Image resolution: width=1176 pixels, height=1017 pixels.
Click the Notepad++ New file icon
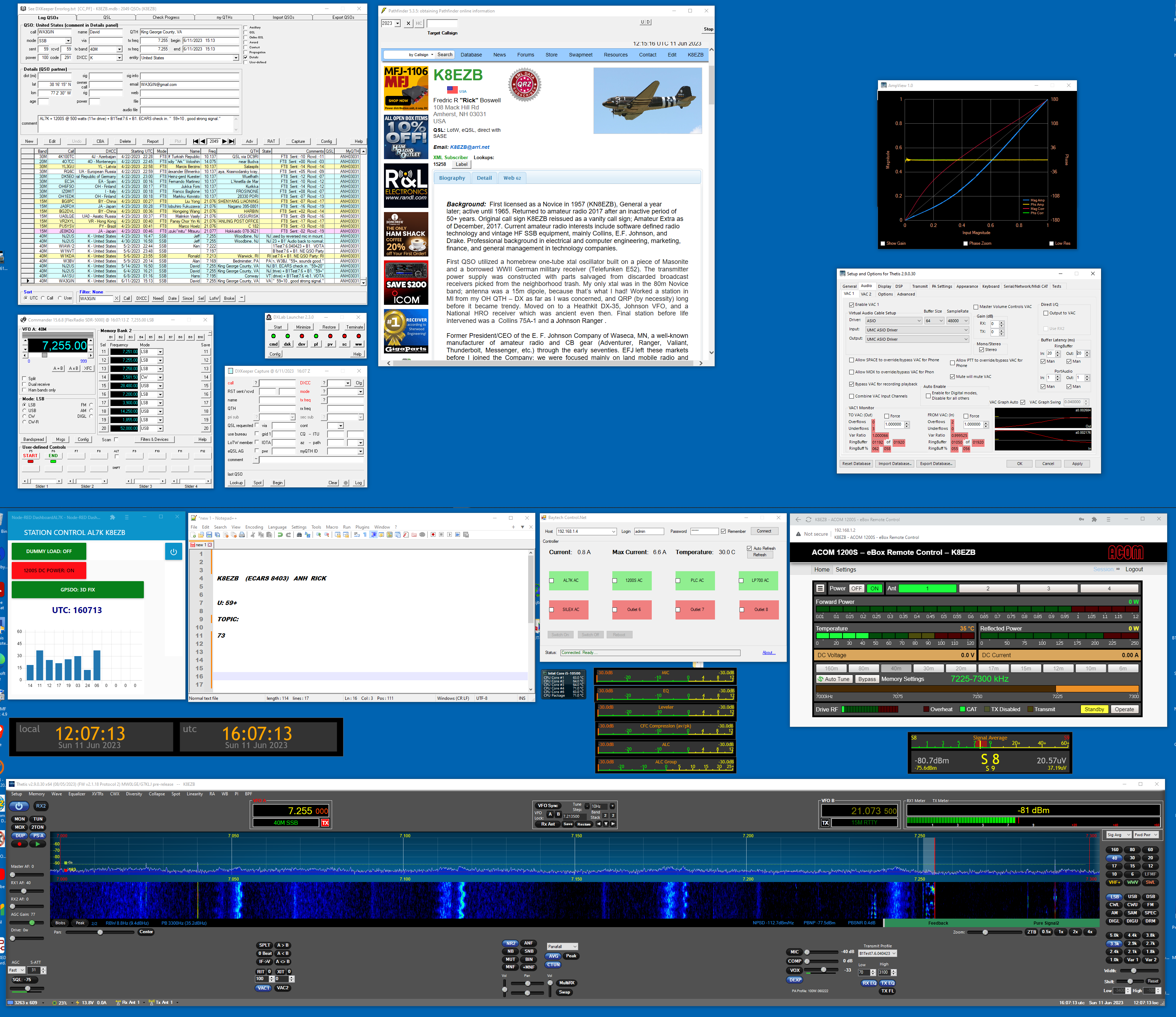click(x=194, y=535)
